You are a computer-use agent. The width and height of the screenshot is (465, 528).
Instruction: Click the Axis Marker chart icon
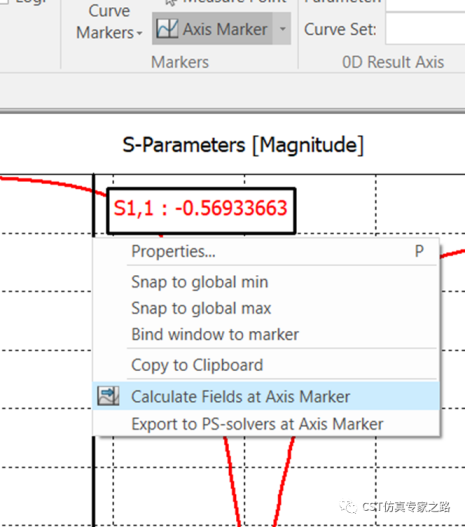click(x=167, y=29)
